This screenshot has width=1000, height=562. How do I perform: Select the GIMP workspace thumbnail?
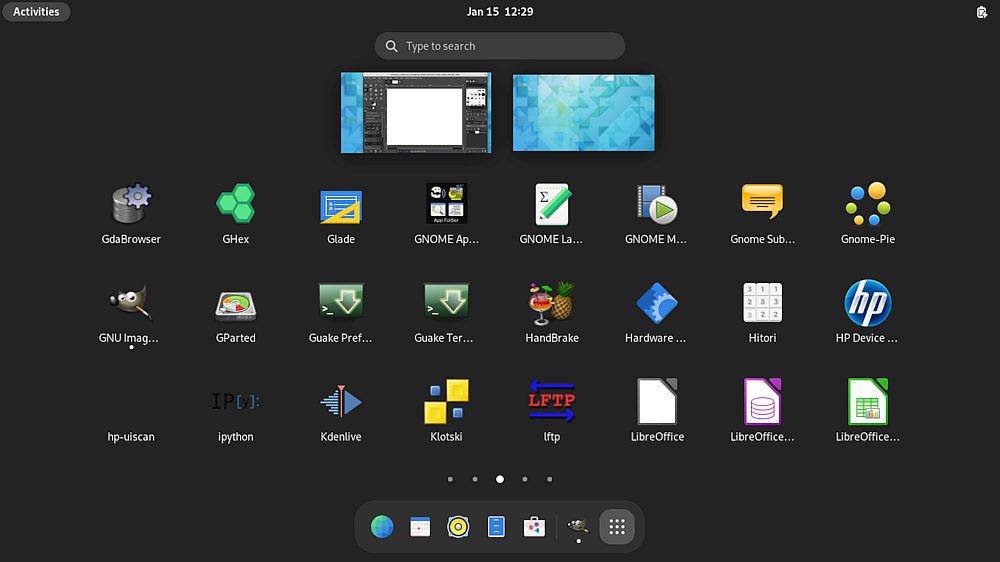click(x=416, y=112)
